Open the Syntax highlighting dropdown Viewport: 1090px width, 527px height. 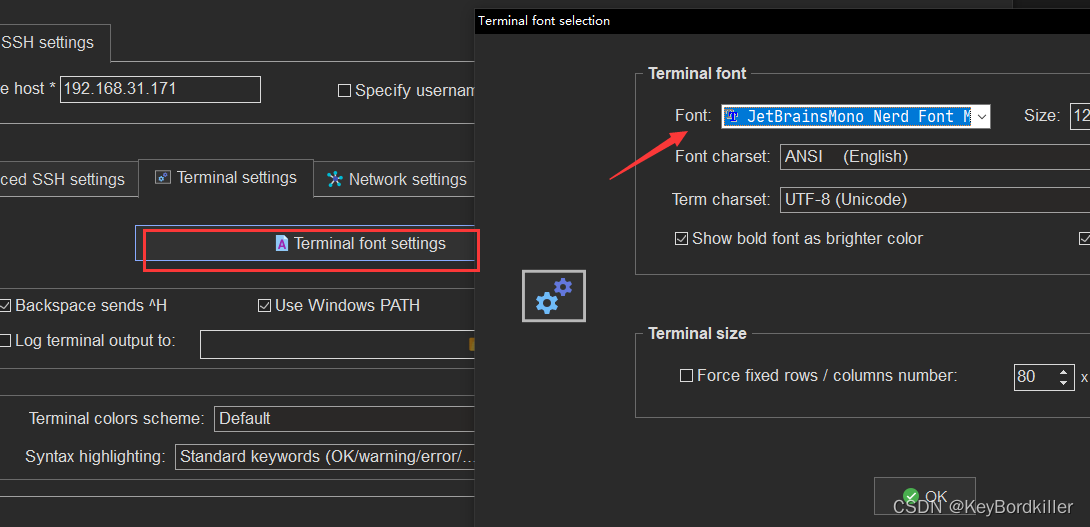tap(325, 457)
